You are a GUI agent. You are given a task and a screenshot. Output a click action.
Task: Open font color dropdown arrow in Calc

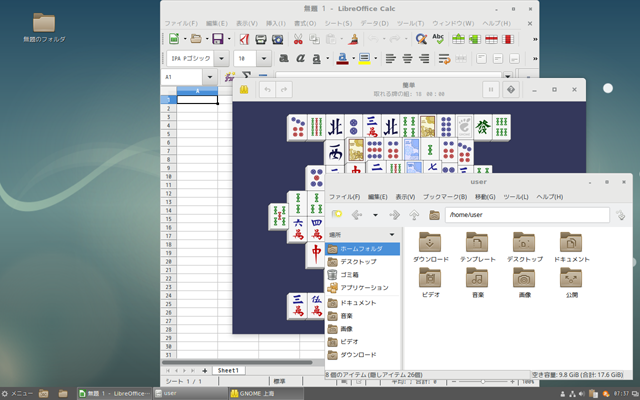[x=351, y=58]
